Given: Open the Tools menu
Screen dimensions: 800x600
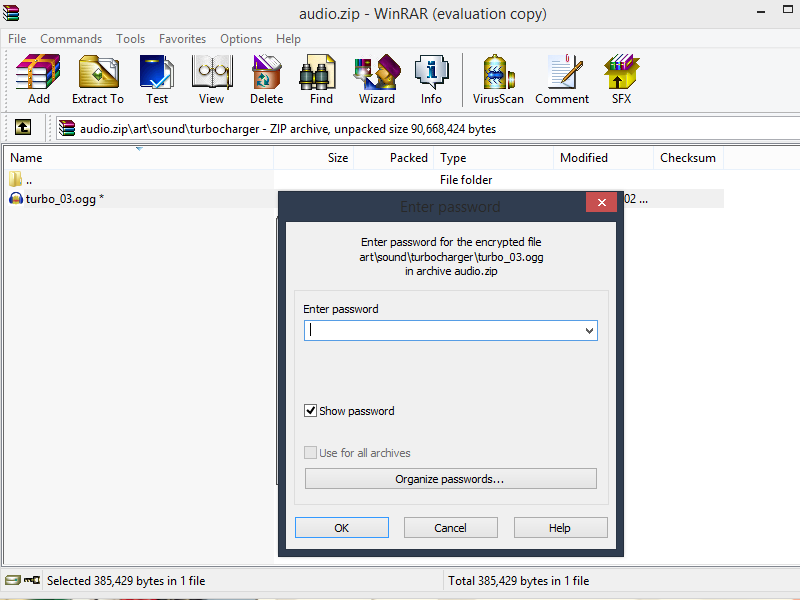Looking at the screenshot, I should point(131,39).
